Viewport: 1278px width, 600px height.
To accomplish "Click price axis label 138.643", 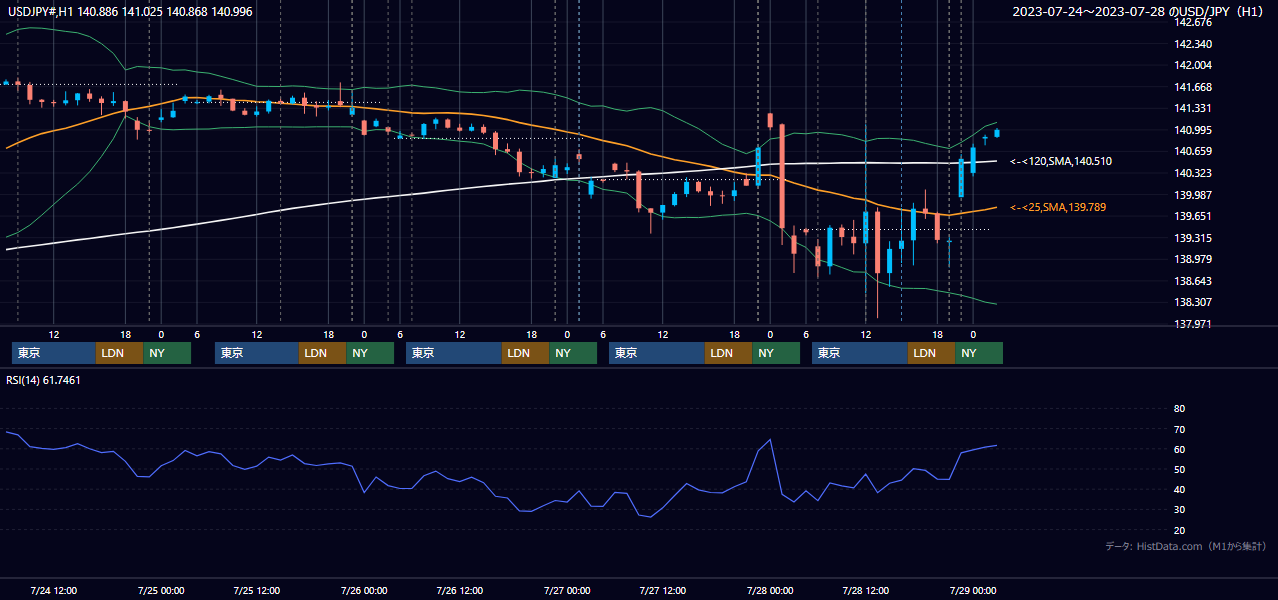I will [x=1194, y=281].
